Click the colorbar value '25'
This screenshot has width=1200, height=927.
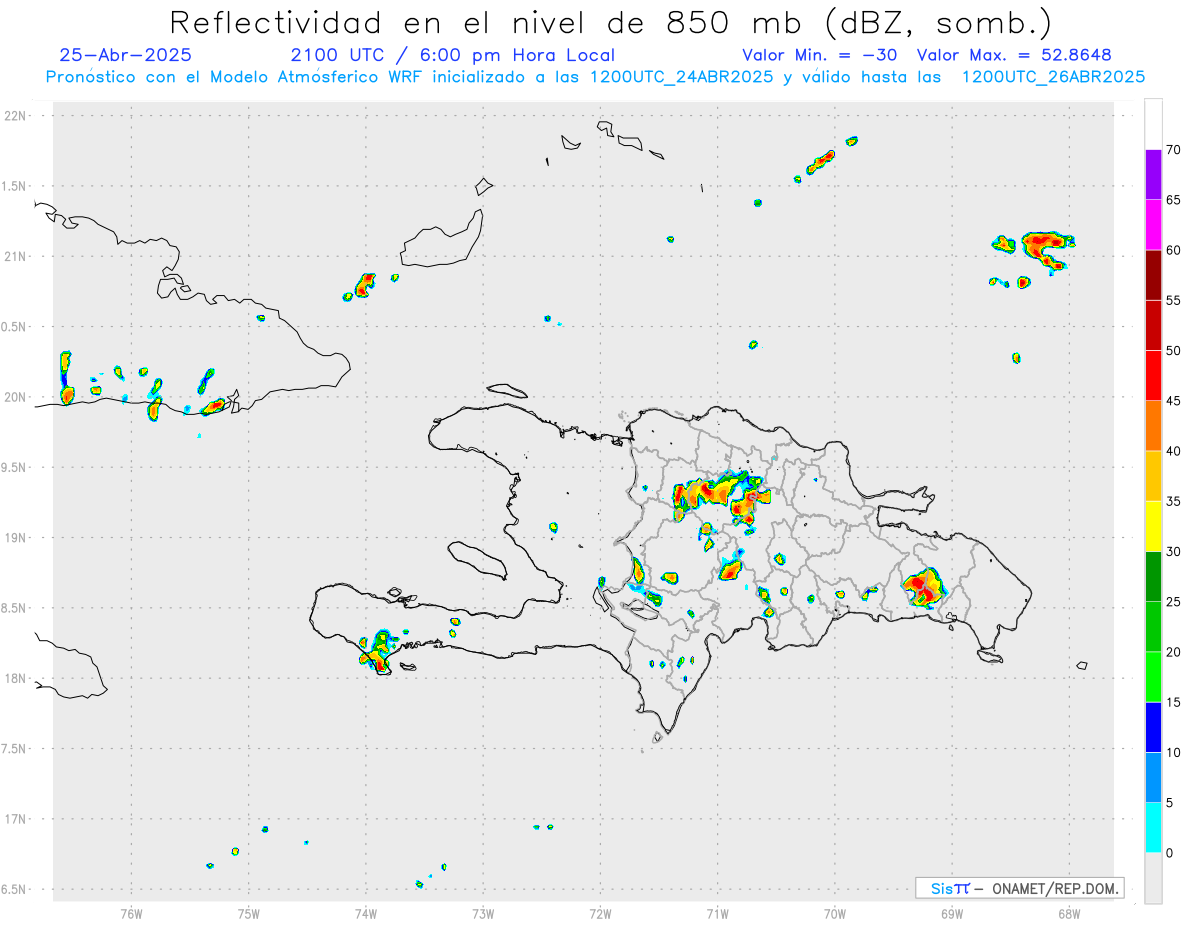coord(1174,602)
